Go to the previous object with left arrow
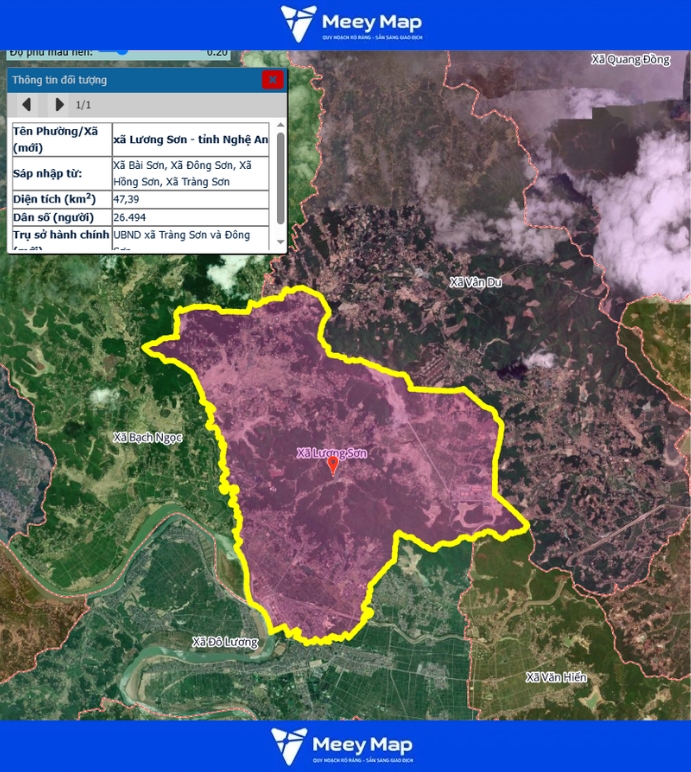Image resolution: width=691 pixels, height=772 pixels. (x=27, y=104)
